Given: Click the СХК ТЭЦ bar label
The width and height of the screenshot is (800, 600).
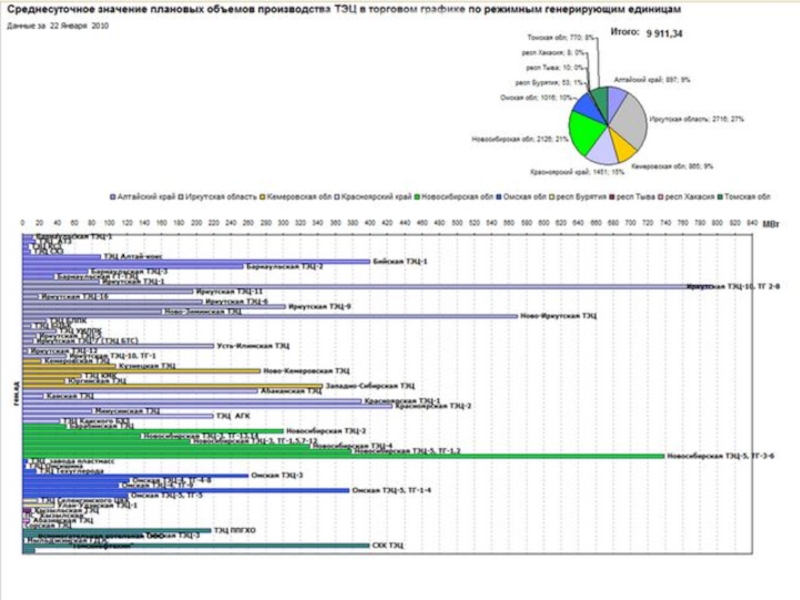Looking at the screenshot, I should (x=387, y=546).
